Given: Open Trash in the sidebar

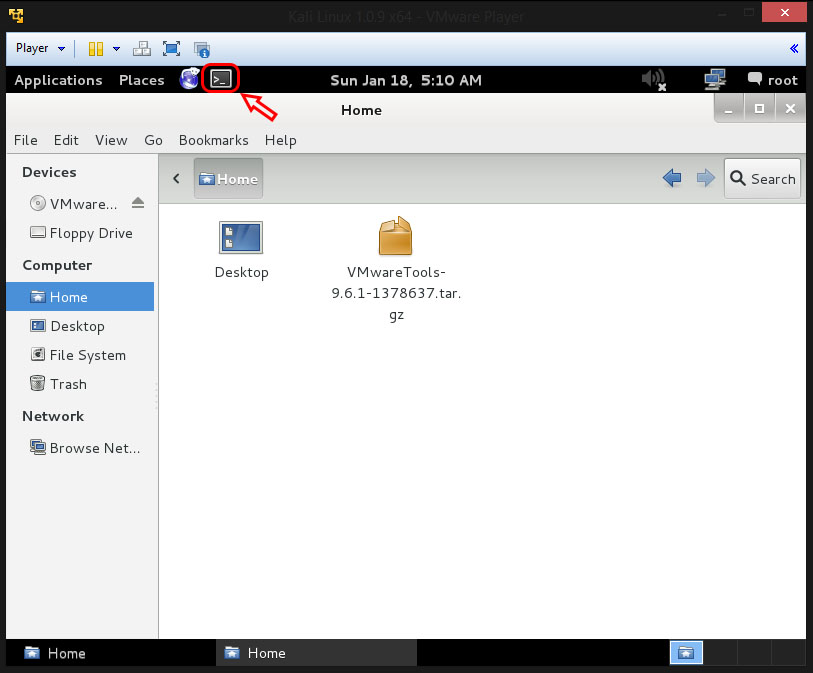Looking at the screenshot, I should (x=59, y=384).
